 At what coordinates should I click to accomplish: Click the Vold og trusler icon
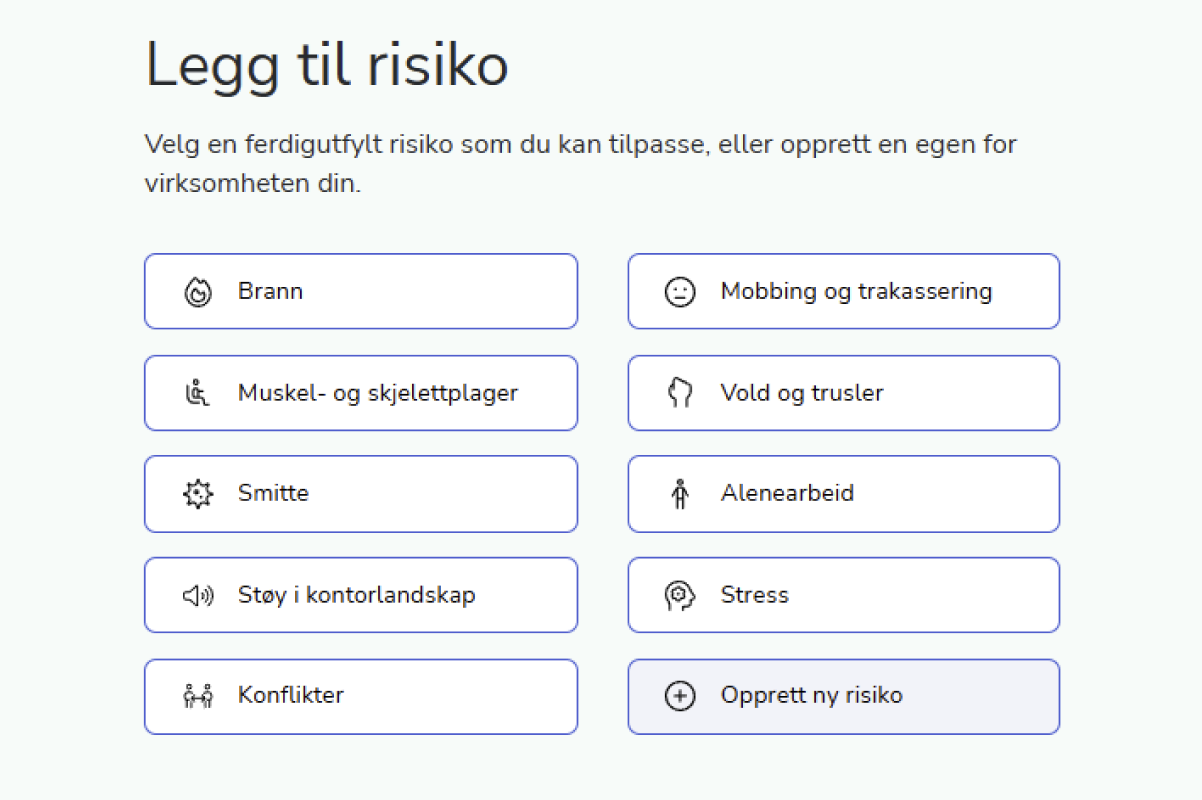(680, 393)
